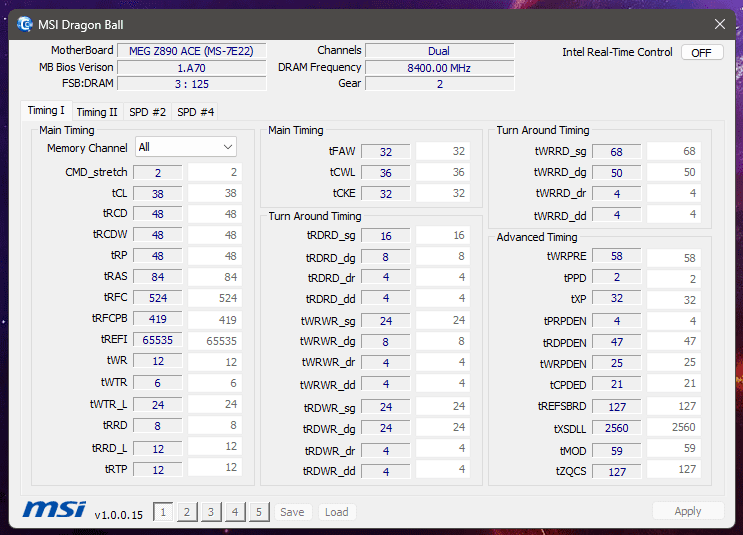Select profile slot 4 button
The height and width of the screenshot is (535, 743).
pos(235,512)
